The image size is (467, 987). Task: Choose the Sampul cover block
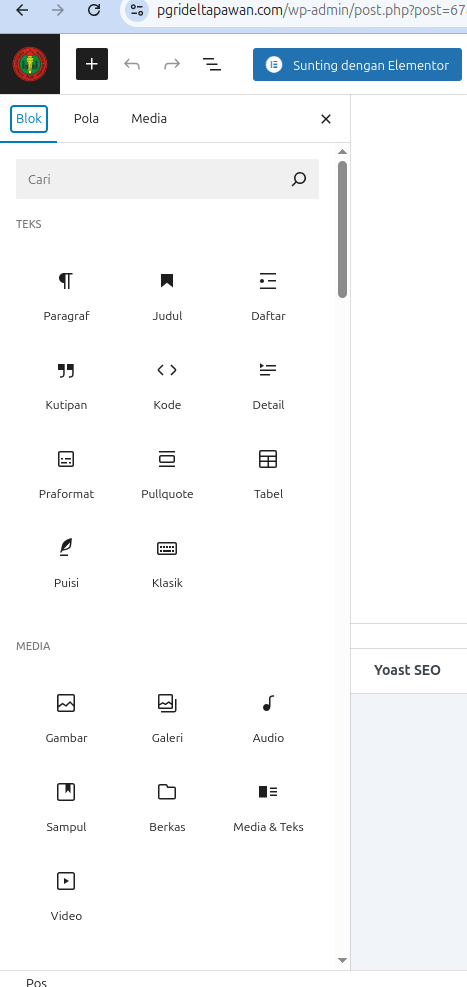click(66, 806)
